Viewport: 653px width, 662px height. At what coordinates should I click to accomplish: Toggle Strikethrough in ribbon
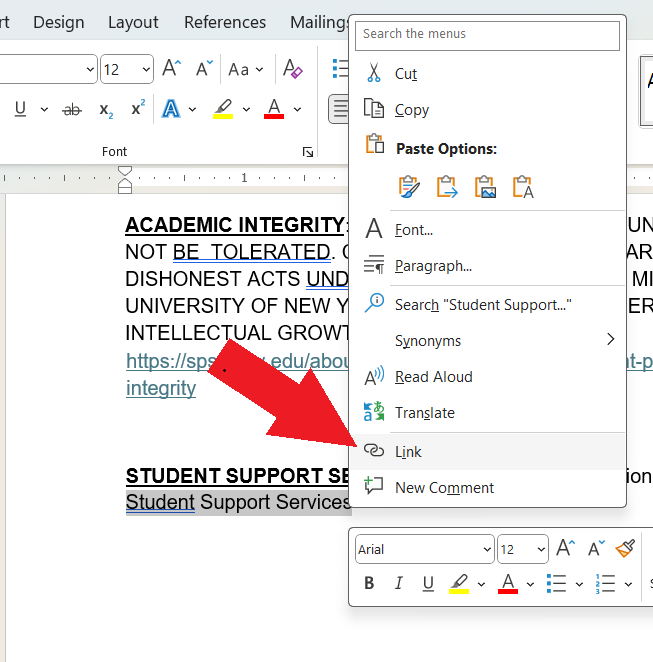pyautogui.click(x=72, y=110)
